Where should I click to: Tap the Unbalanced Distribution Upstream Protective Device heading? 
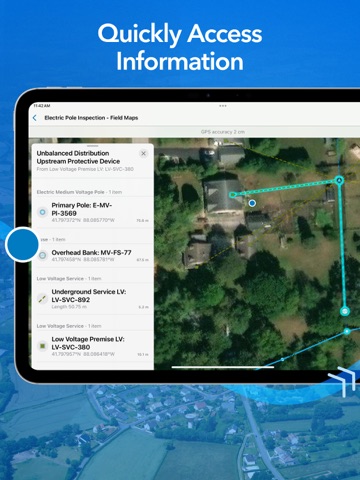click(78, 157)
